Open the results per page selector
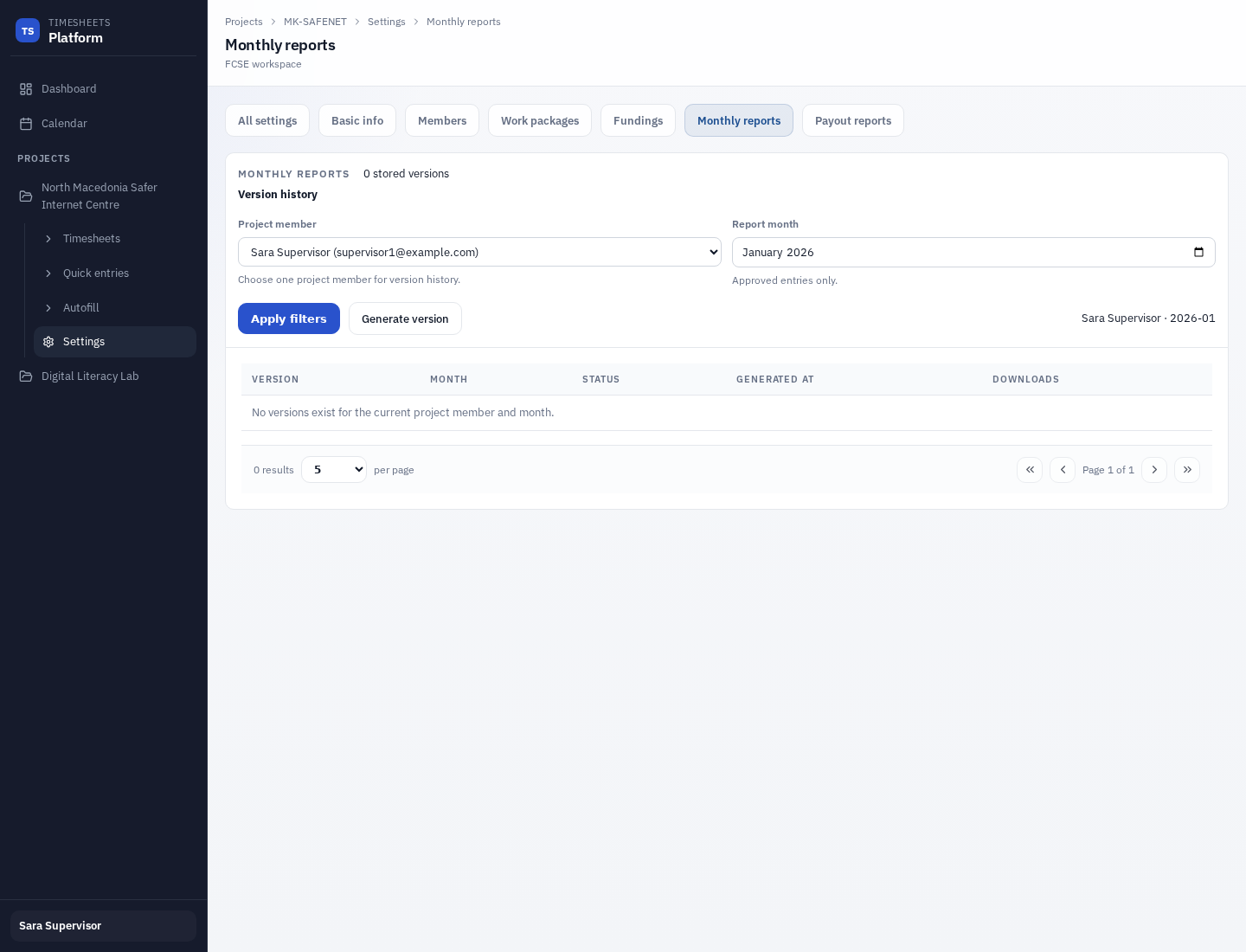Screen dimensions: 1246x952 pos(334,469)
